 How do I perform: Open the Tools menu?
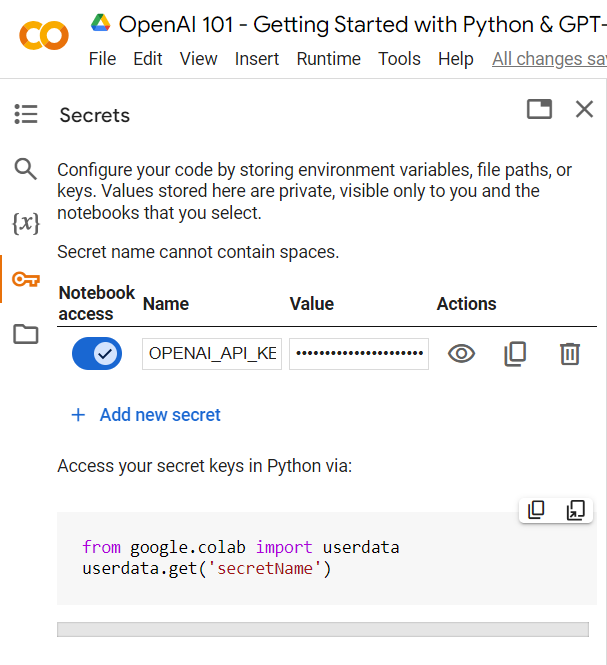pos(399,59)
